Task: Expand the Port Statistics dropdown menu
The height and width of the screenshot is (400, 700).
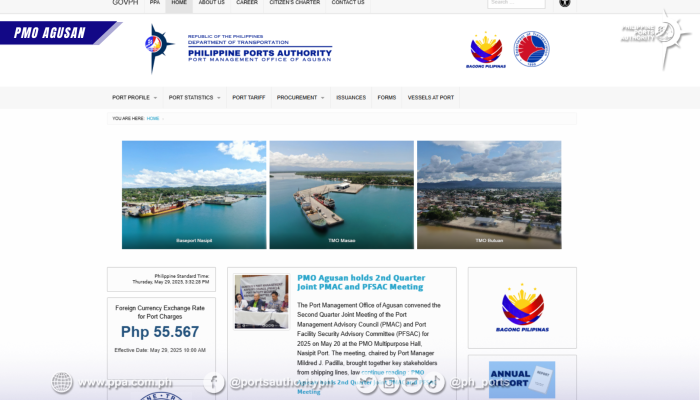Action: click(x=194, y=97)
